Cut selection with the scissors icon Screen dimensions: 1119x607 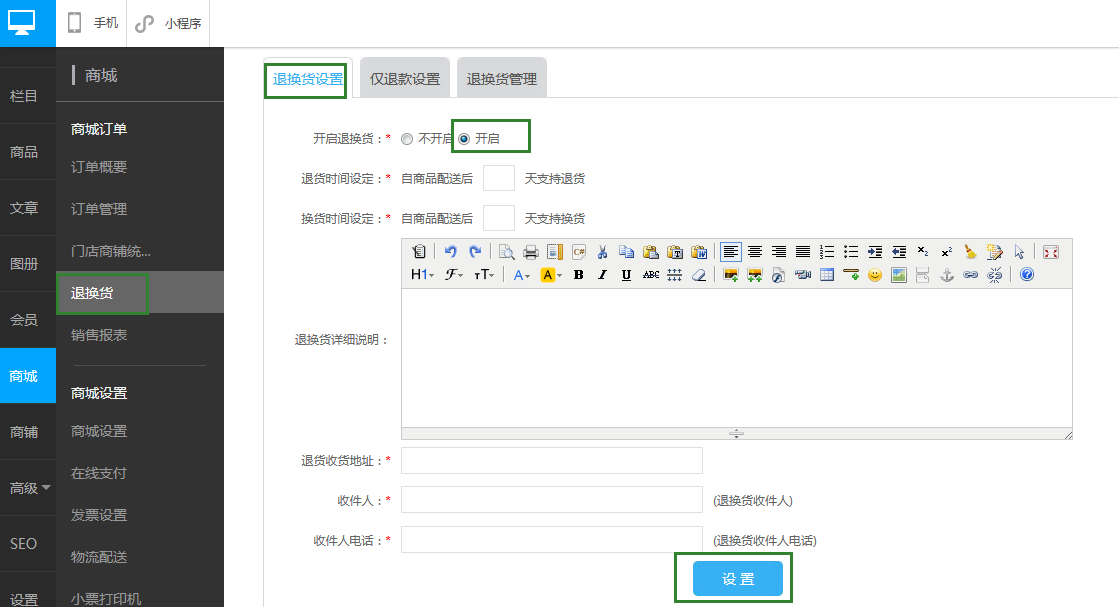pyautogui.click(x=602, y=252)
